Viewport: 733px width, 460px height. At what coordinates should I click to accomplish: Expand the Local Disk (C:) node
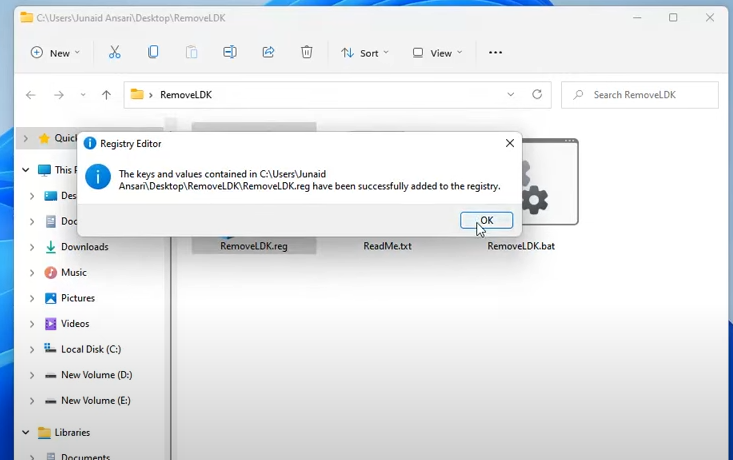tap(32, 350)
